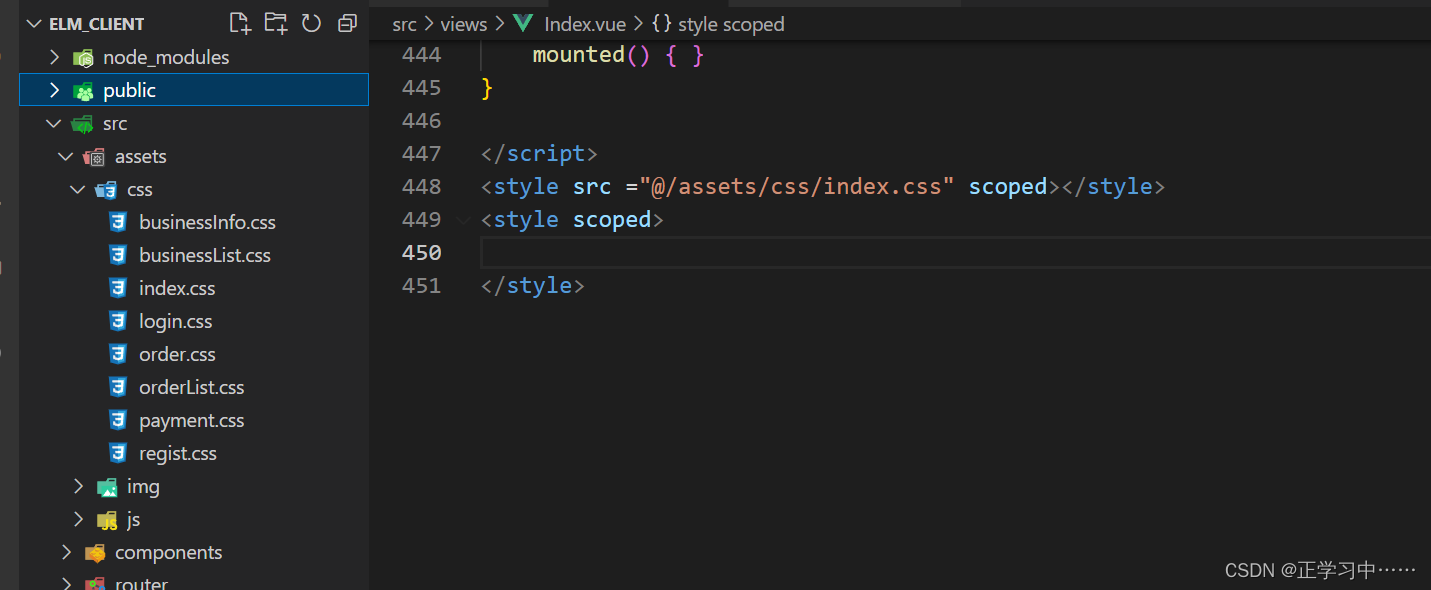The height and width of the screenshot is (590, 1431).
Task: Expand the js folder chevron
Action: 79,520
